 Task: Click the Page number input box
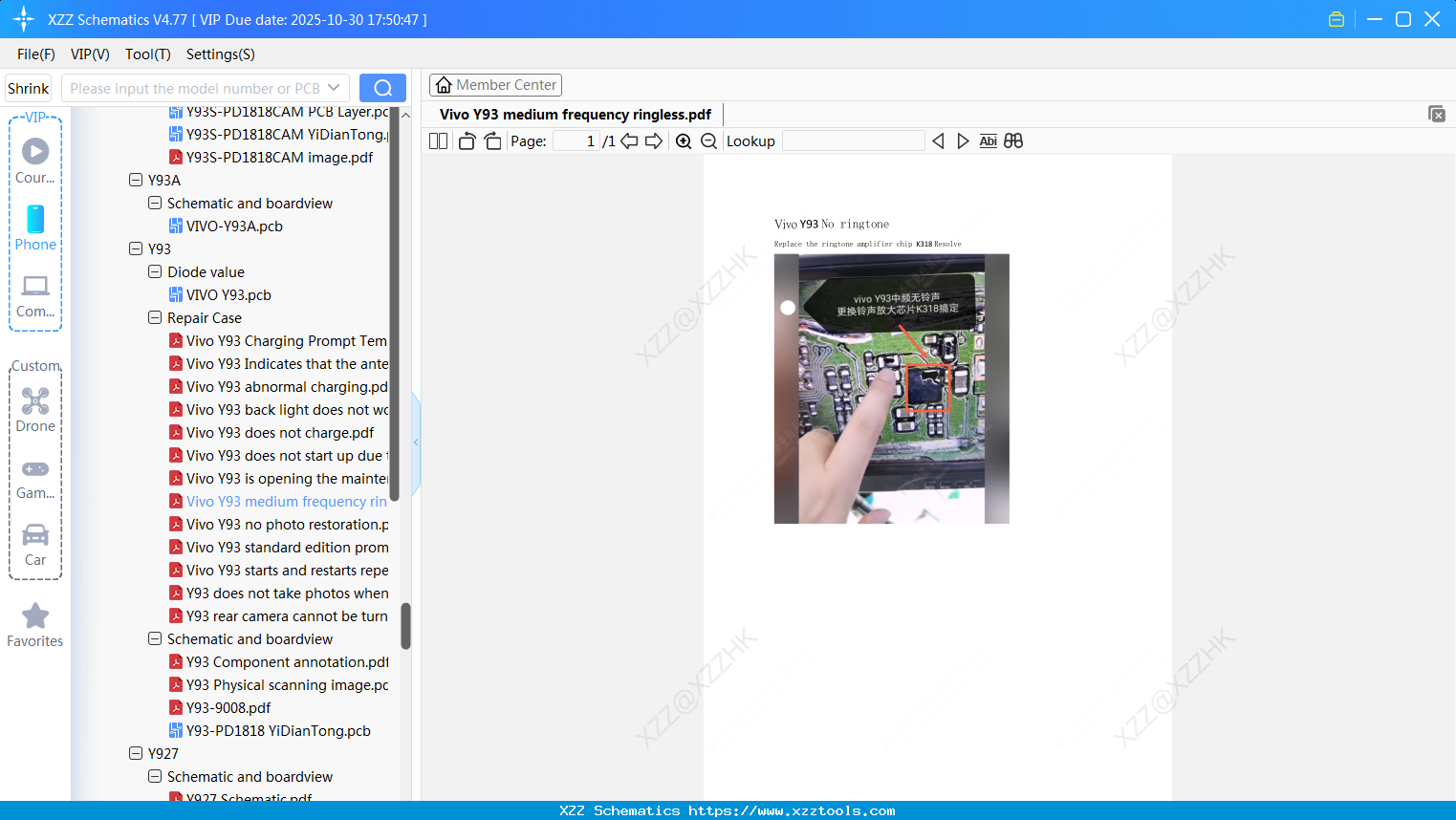(x=576, y=141)
